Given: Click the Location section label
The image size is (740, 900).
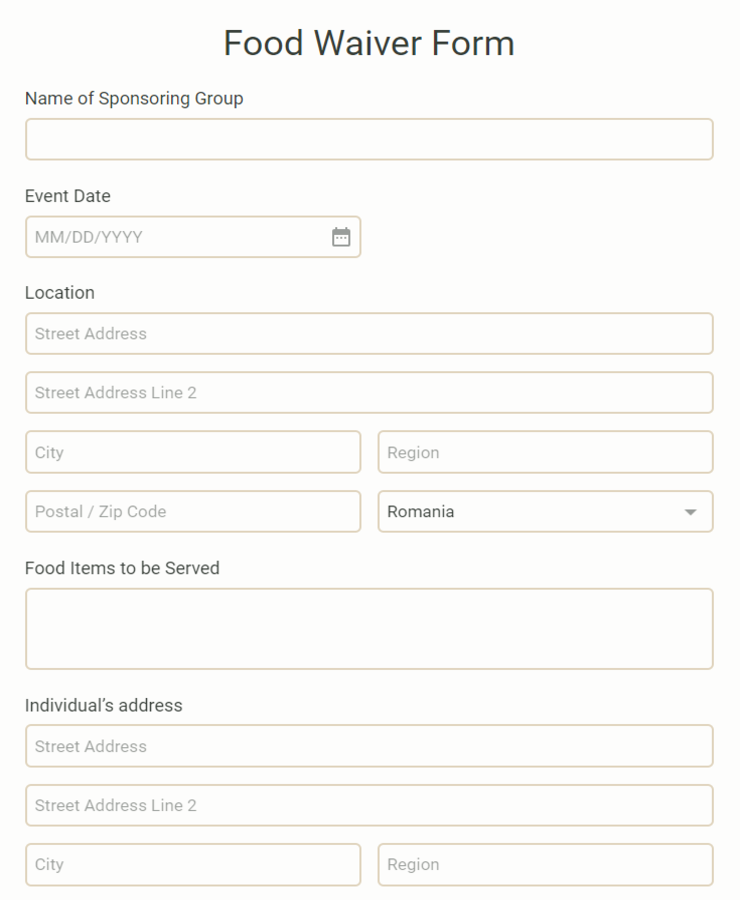Looking at the screenshot, I should (60, 293).
